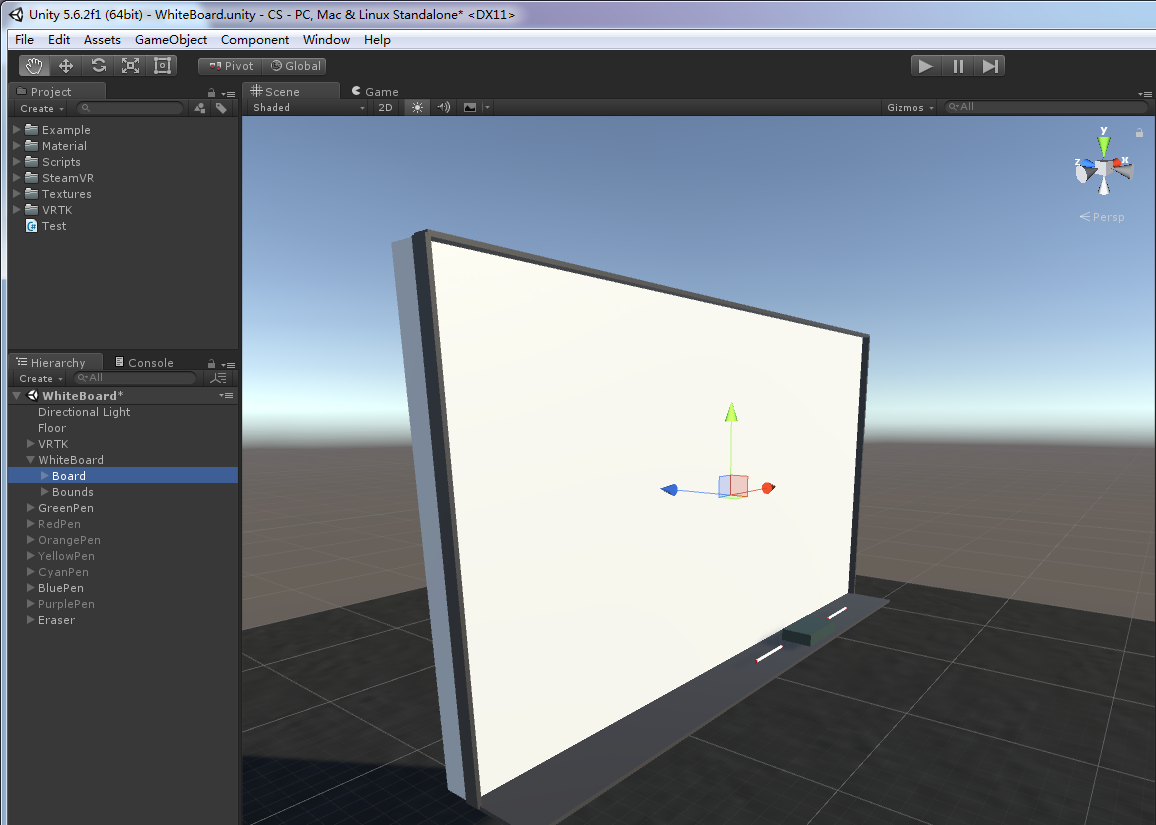Viewport: 1156px width, 825px height.
Task: Toggle scene effects image icon
Action: pos(470,108)
